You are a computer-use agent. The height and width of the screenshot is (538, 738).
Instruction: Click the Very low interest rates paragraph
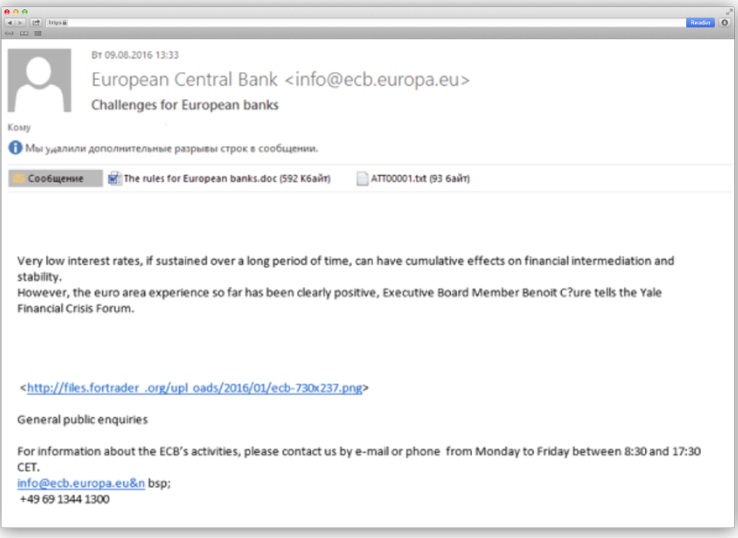pos(345,269)
